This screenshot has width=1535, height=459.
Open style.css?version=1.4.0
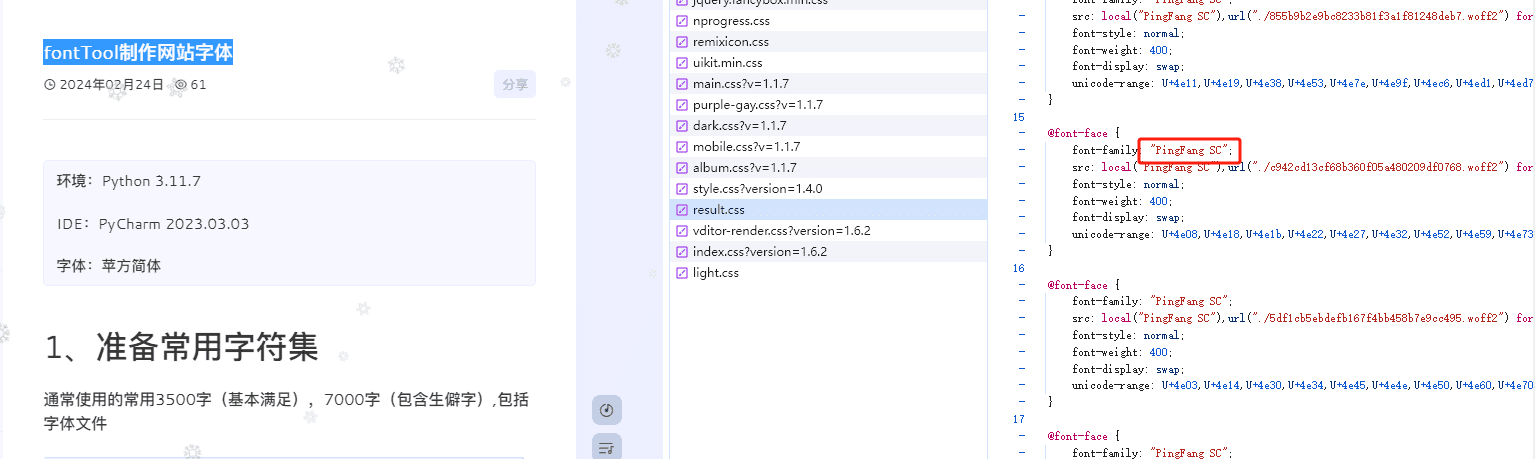(x=757, y=189)
